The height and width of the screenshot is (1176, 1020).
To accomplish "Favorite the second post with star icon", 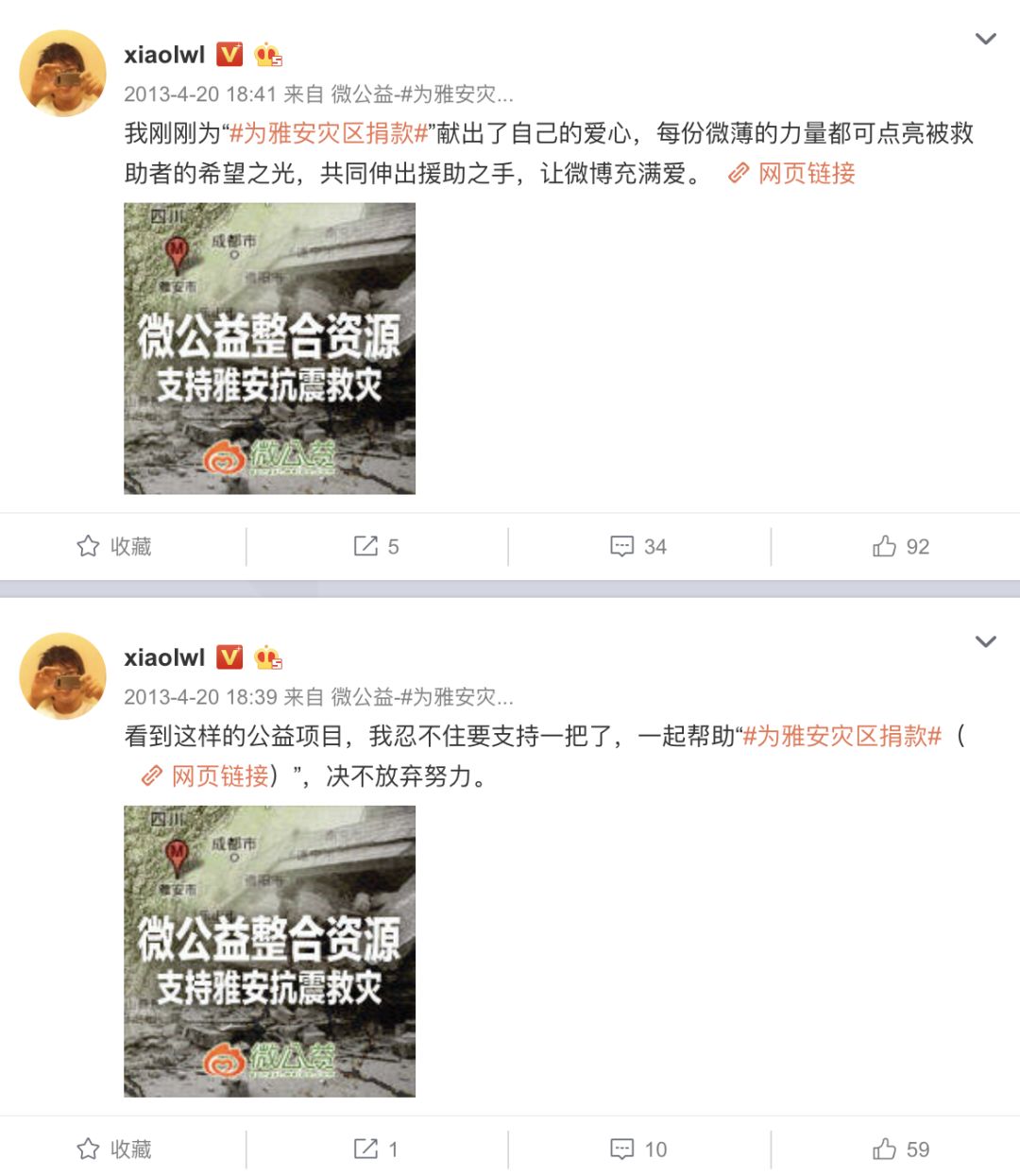I will pos(114,1149).
